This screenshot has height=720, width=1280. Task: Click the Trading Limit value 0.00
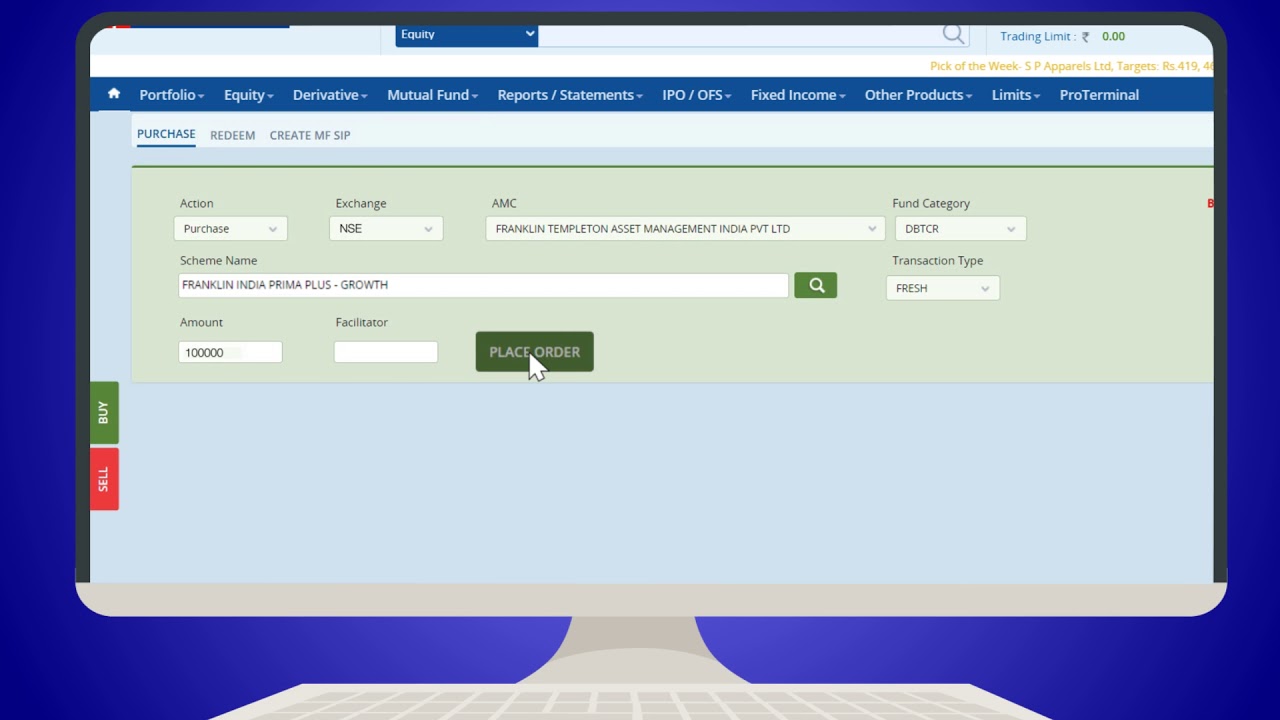coord(1113,36)
